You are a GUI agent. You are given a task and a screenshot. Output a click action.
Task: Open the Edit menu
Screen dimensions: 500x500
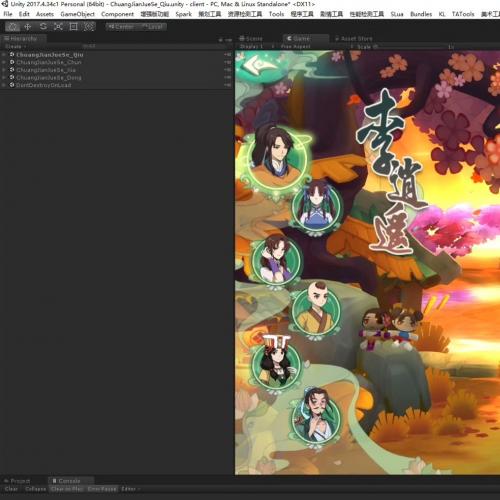coord(24,14)
